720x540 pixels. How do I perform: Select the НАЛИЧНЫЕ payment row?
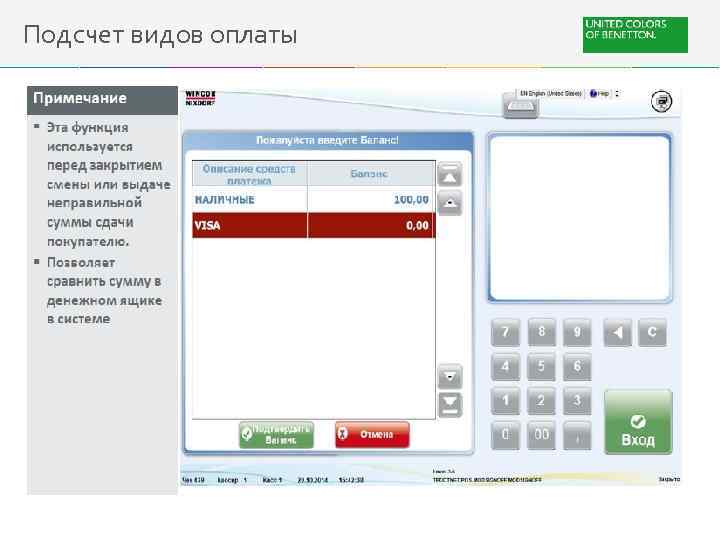(x=314, y=200)
